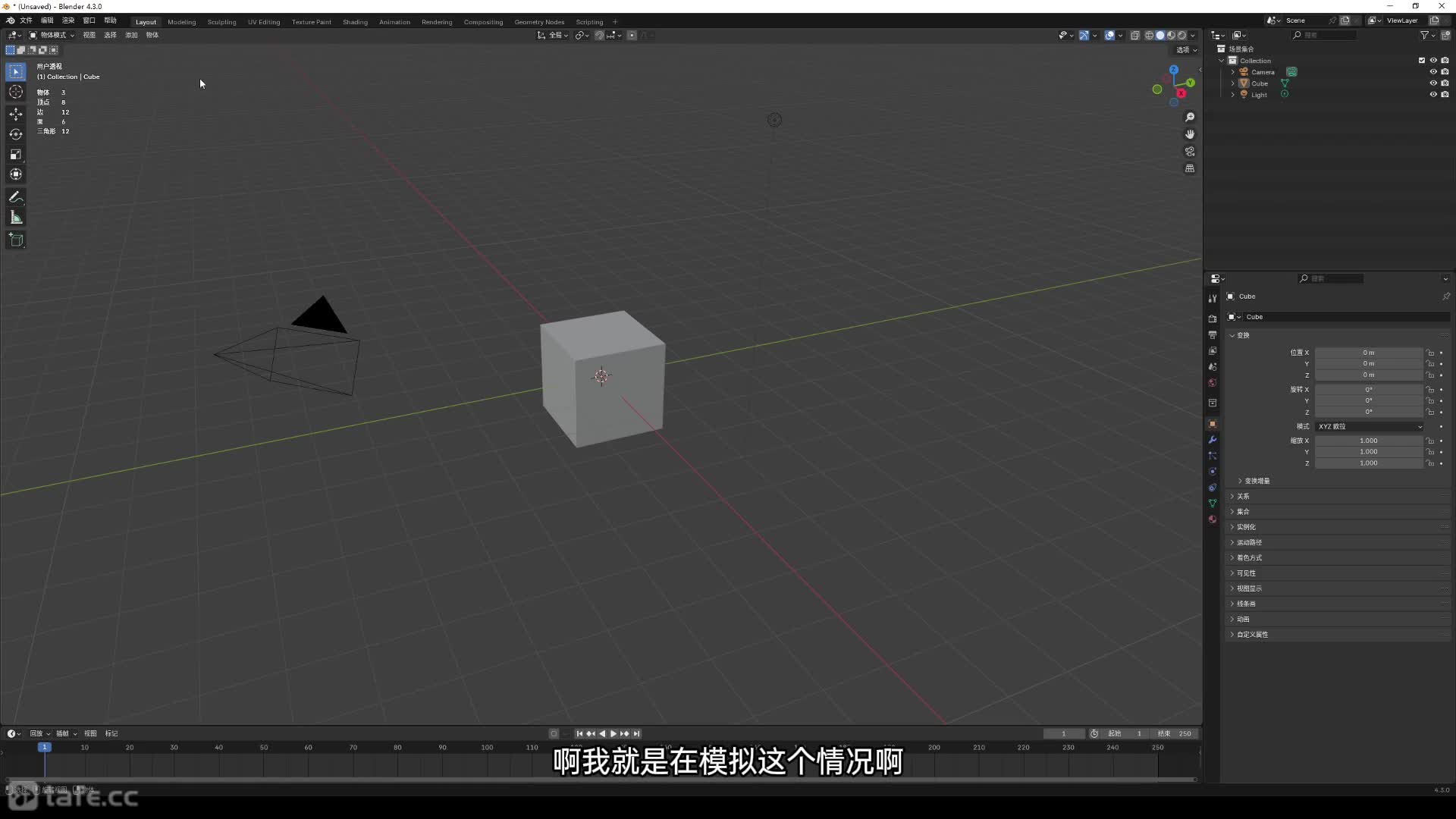Click the Location X value field

[x=1369, y=353]
